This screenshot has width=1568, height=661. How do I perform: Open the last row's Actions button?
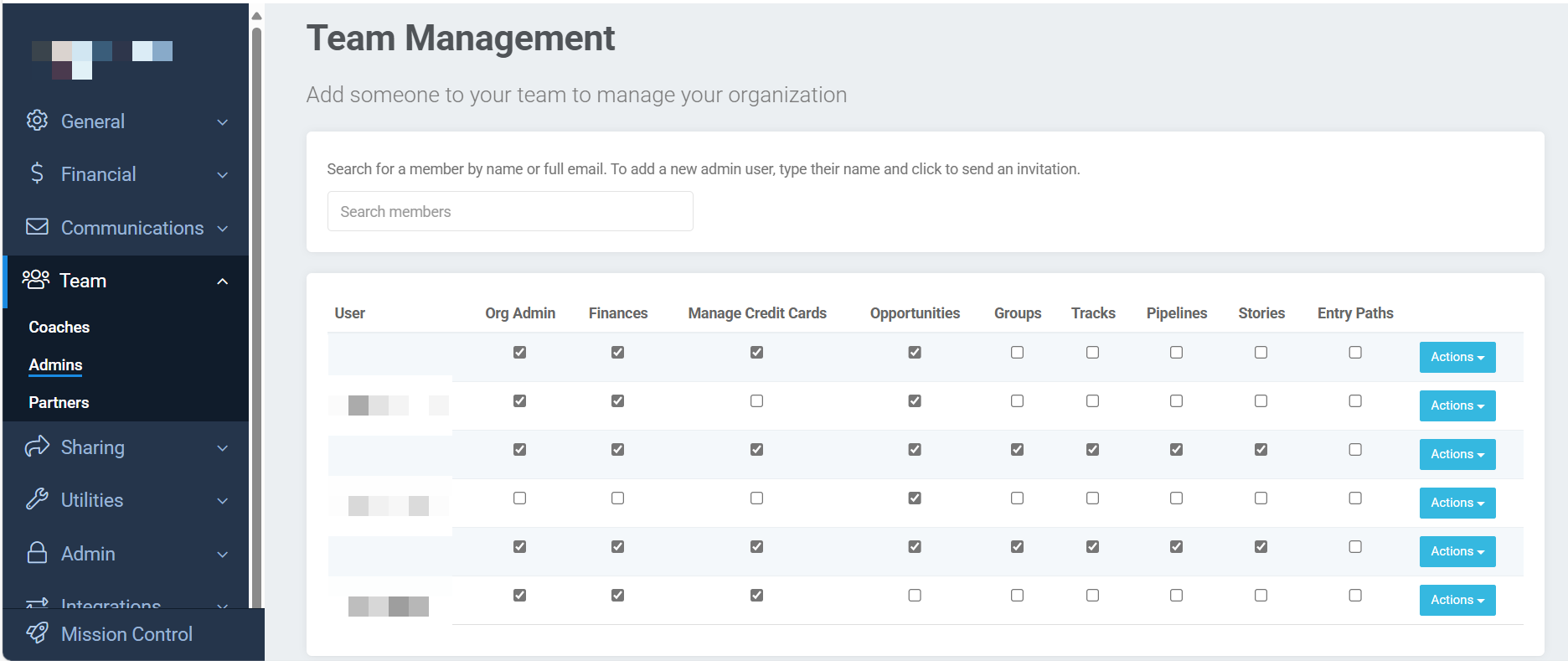[1457, 600]
